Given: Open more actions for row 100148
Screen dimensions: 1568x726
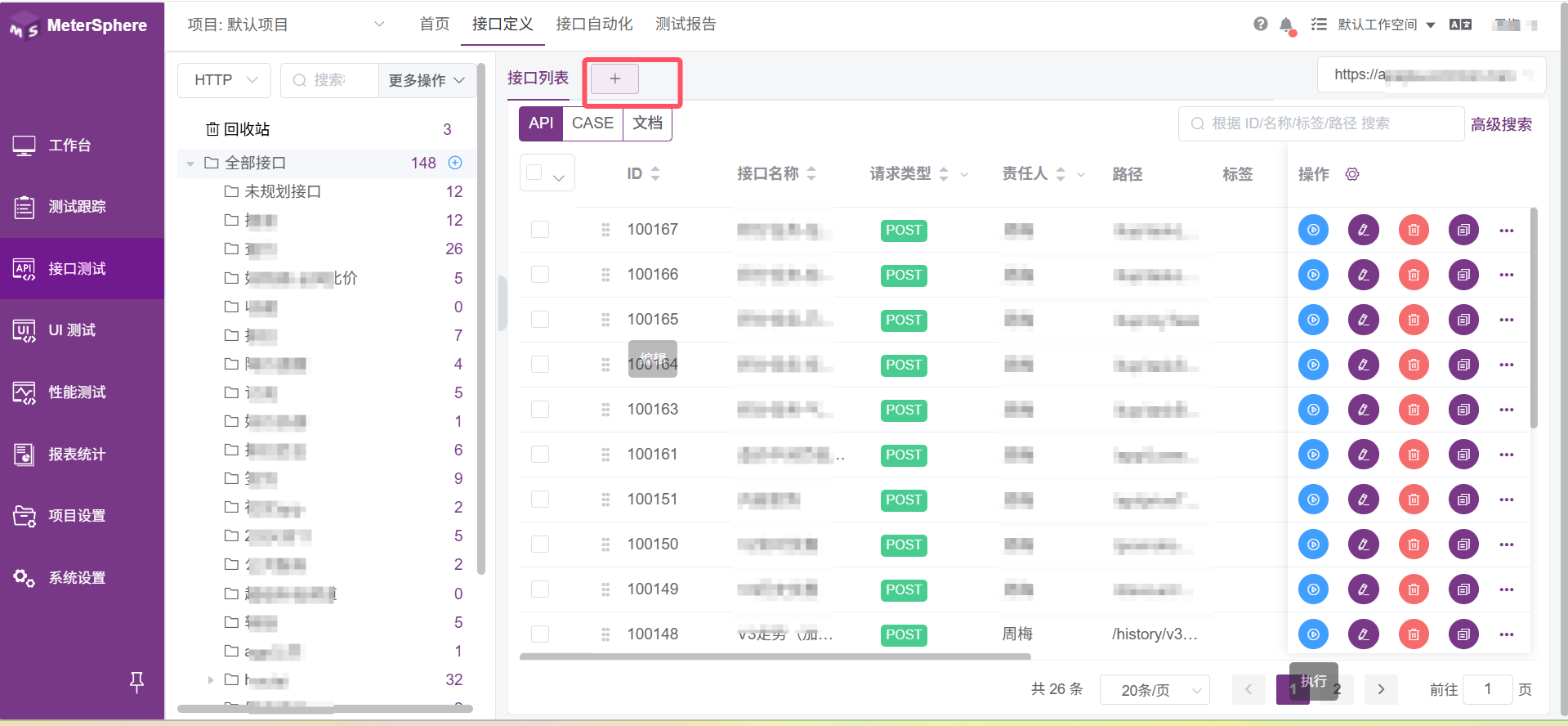Looking at the screenshot, I should tap(1507, 634).
